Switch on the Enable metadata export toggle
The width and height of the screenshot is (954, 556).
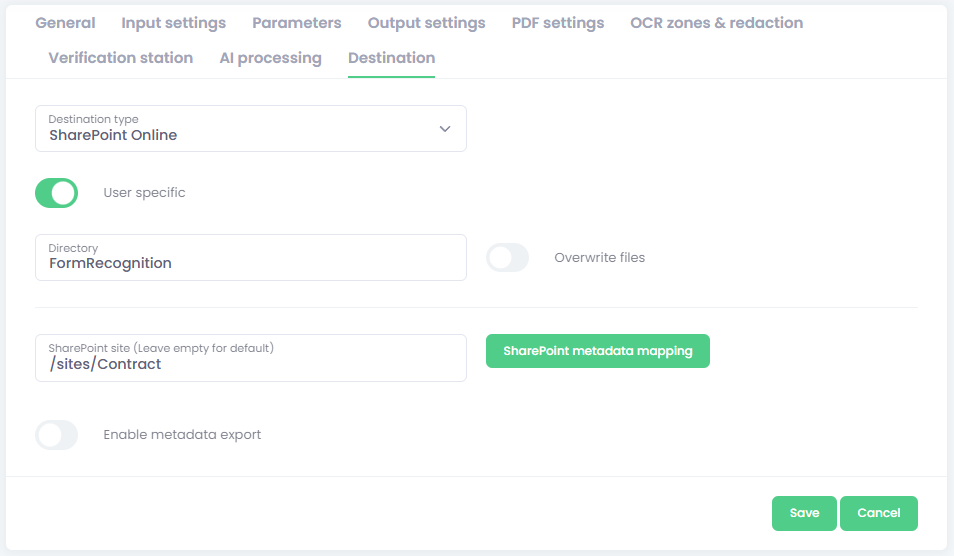click(x=57, y=435)
